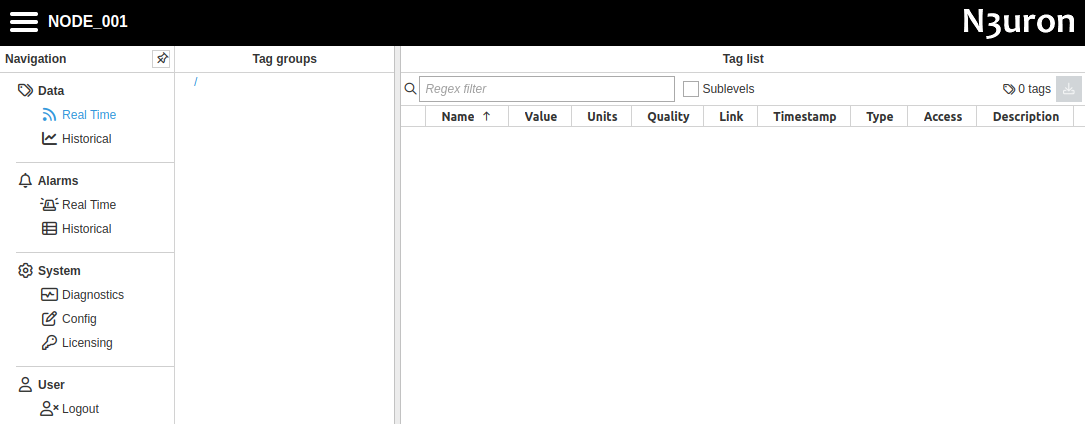Open Data Real Time view
This screenshot has height=424, width=1085.
pyautogui.click(x=88, y=115)
